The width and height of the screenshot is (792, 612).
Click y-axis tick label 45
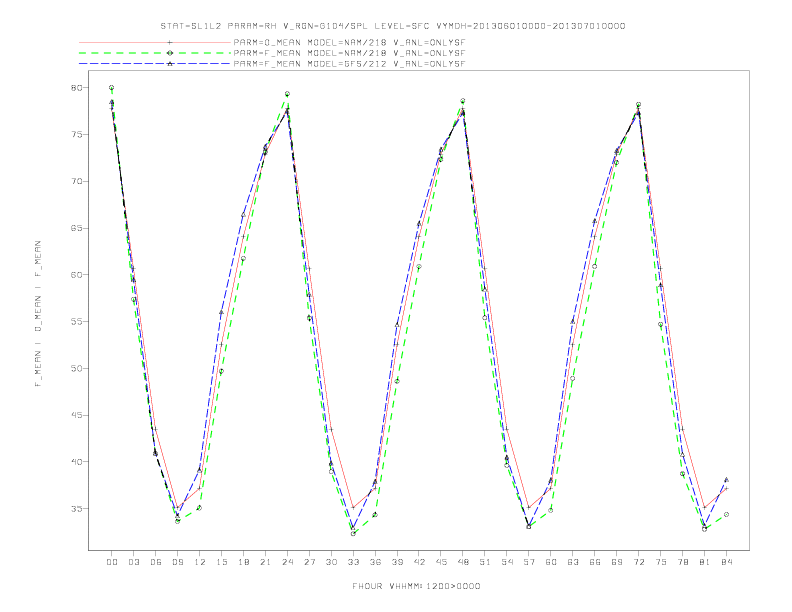[76, 415]
